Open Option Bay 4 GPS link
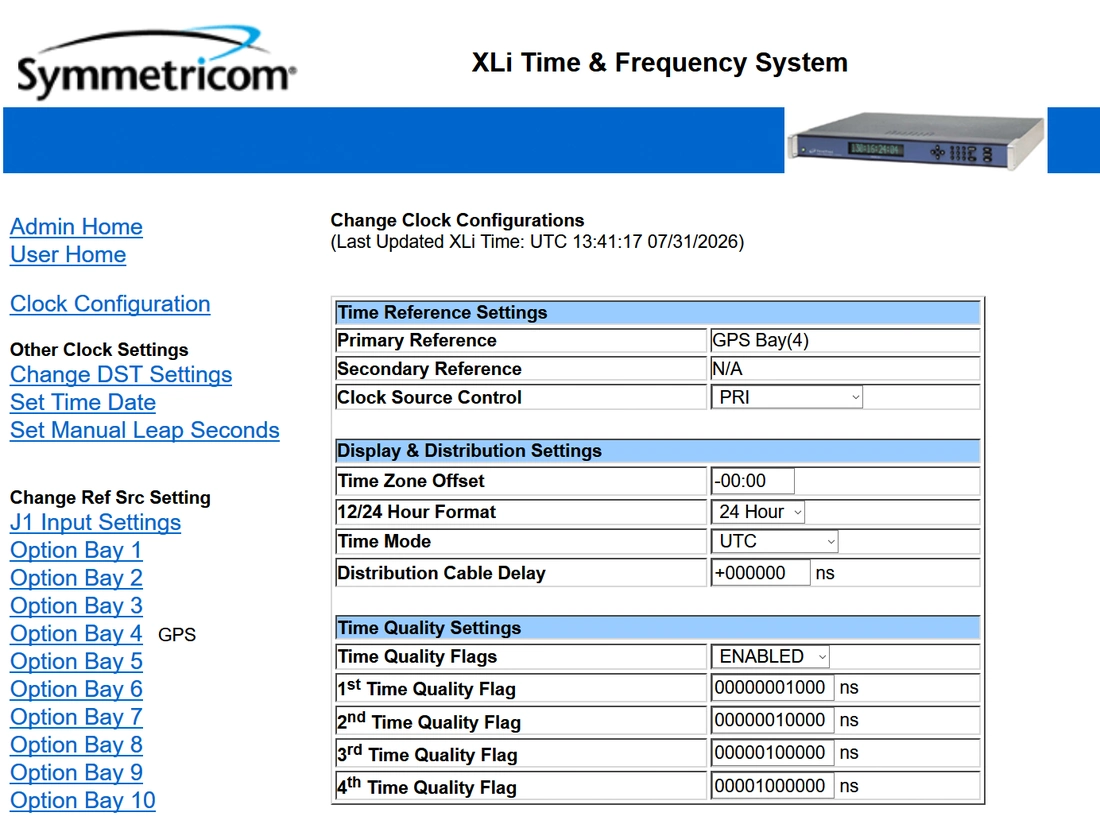 click(x=76, y=634)
